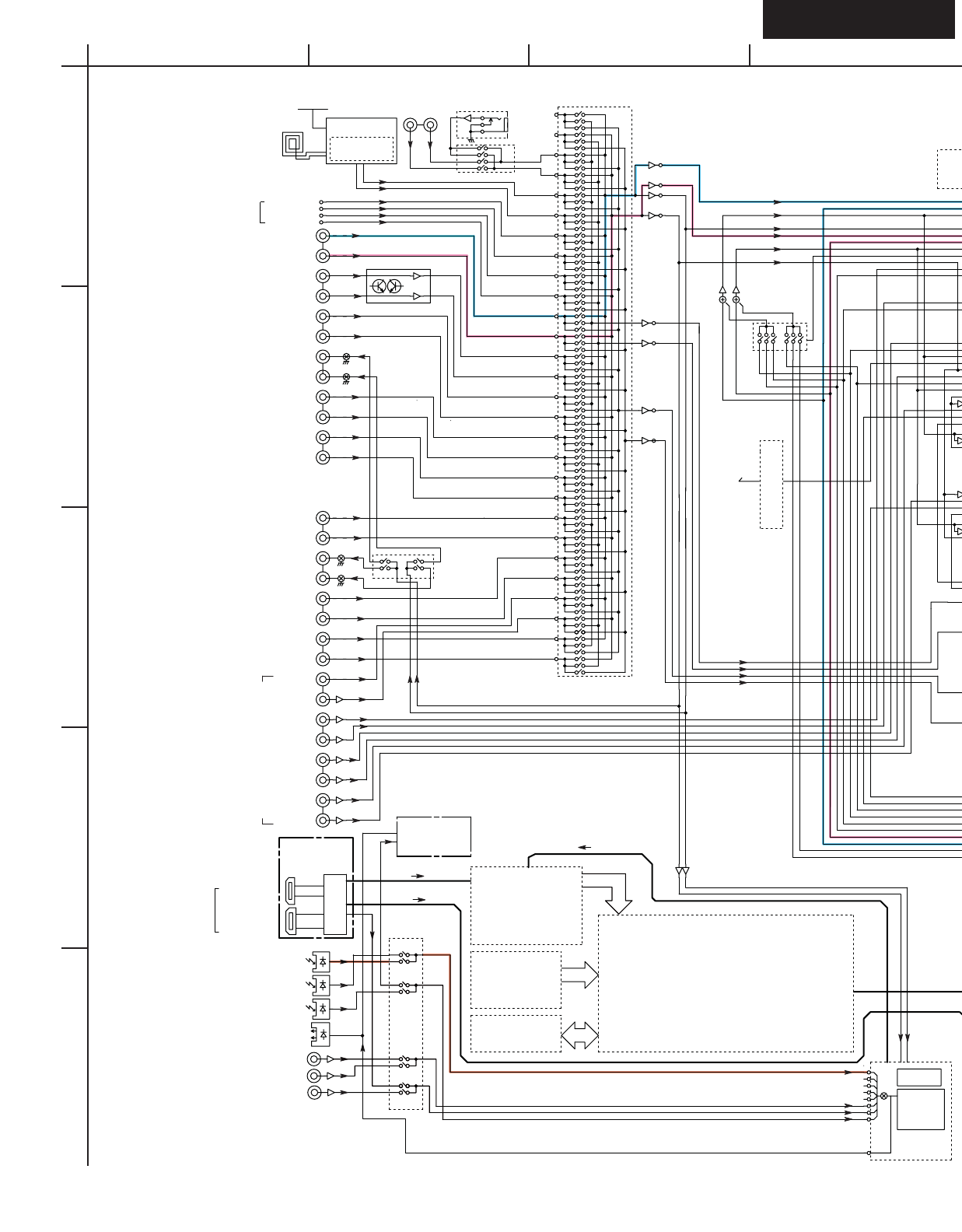Click the short red wire segment
The image size is (962, 1232).
[437, 954]
